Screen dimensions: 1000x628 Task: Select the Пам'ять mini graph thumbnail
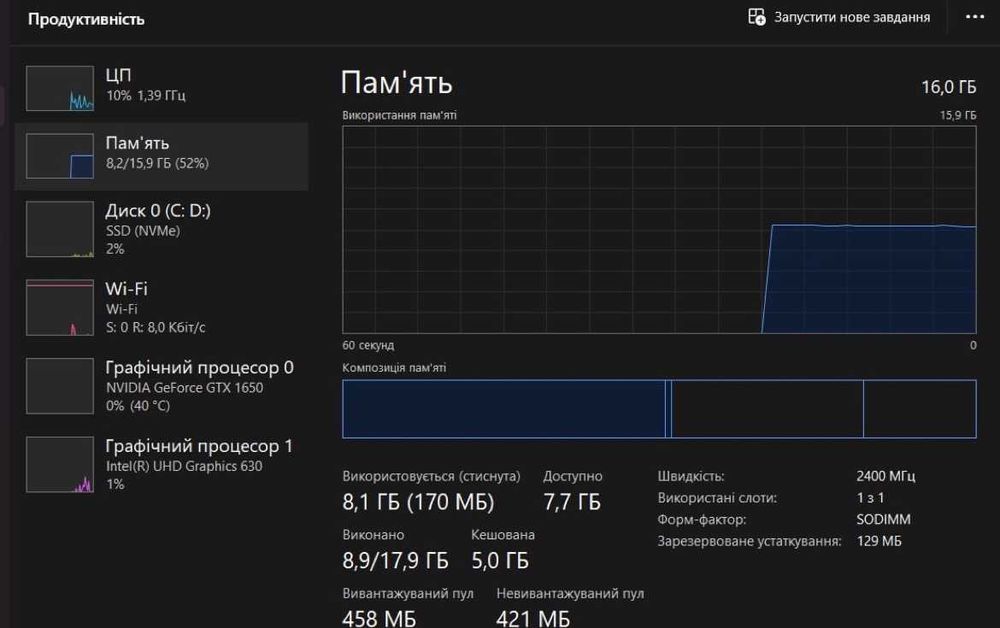(x=60, y=156)
